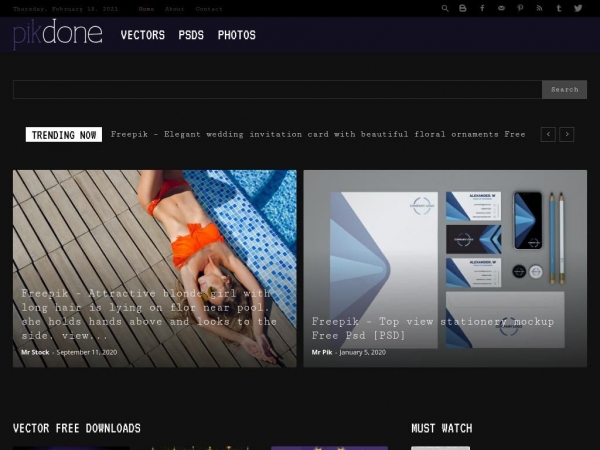Click the date January 5, 2020
This screenshot has width=600, height=450.
(x=362, y=352)
